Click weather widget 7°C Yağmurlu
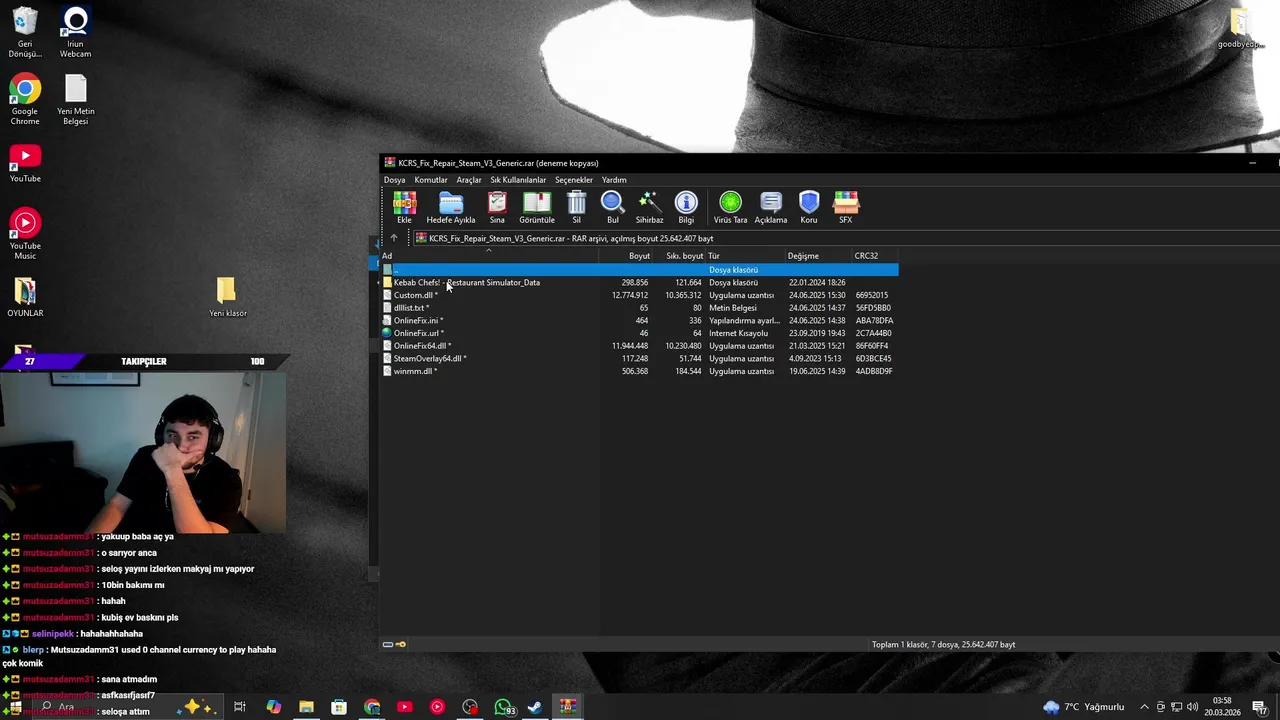Viewport: 1280px width, 720px height. 1083,707
